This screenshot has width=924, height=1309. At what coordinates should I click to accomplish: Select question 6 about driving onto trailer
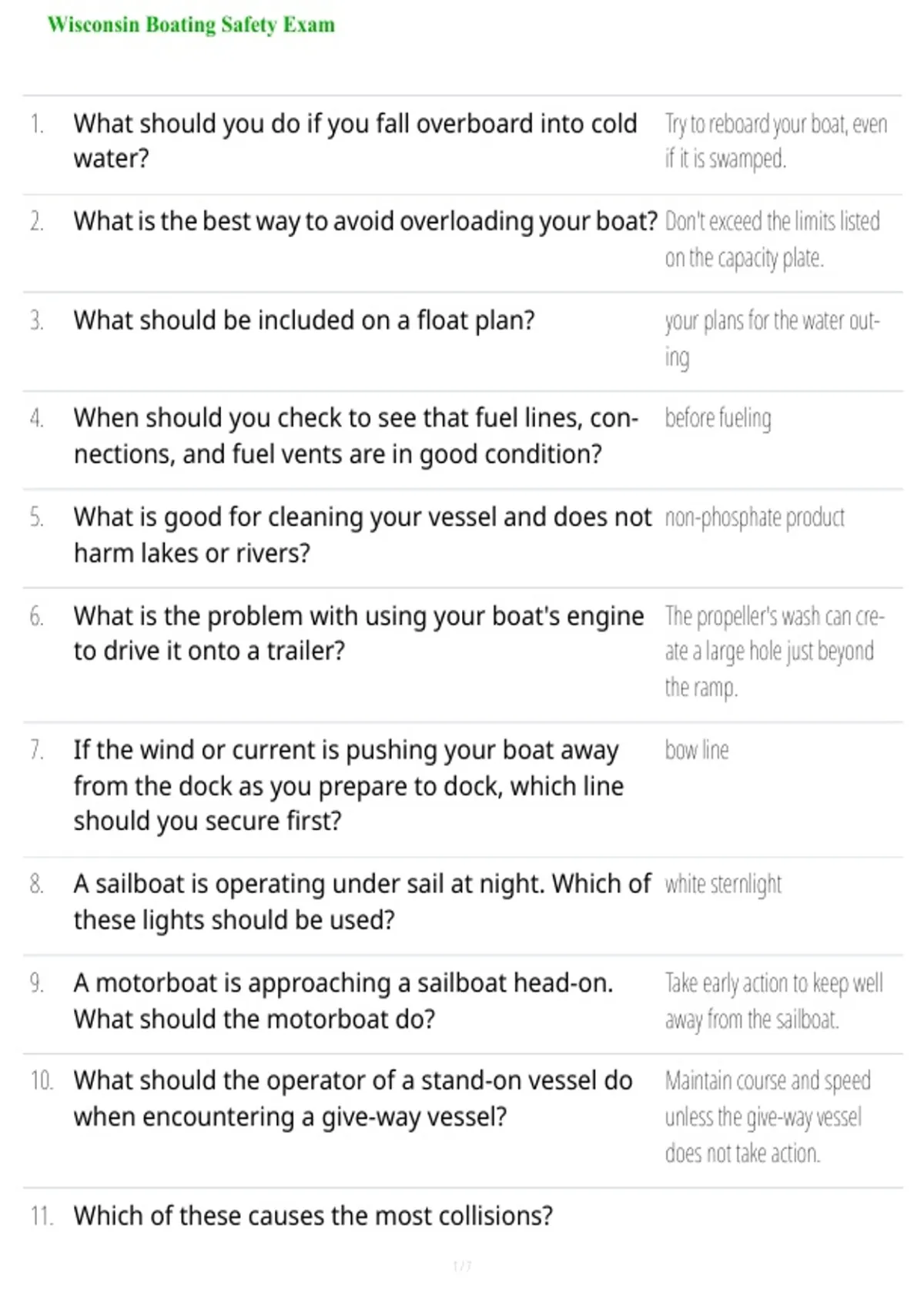pyautogui.click(x=359, y=633)
